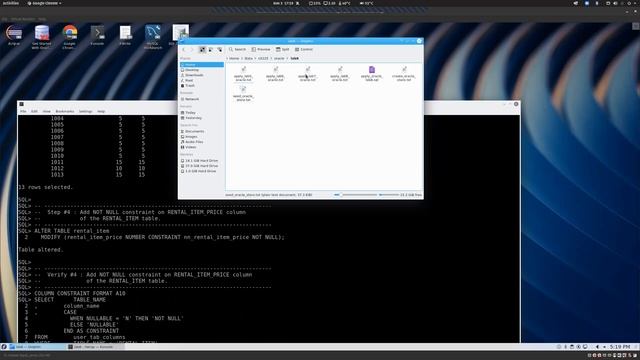Click Data in Dolphin breadcrumb path
This screenshot has width=640, height=360.
pyautogui.click(x=249, y=59)
